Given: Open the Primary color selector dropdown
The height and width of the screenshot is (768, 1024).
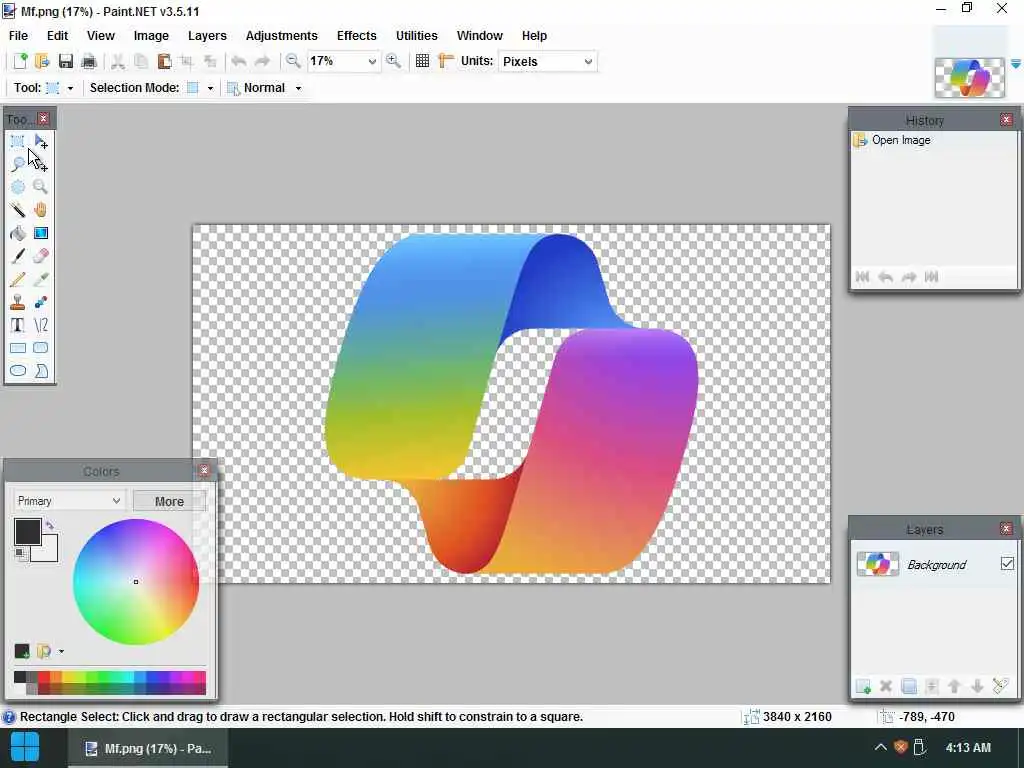Looking at the screenshot, I should pos(68,501).
